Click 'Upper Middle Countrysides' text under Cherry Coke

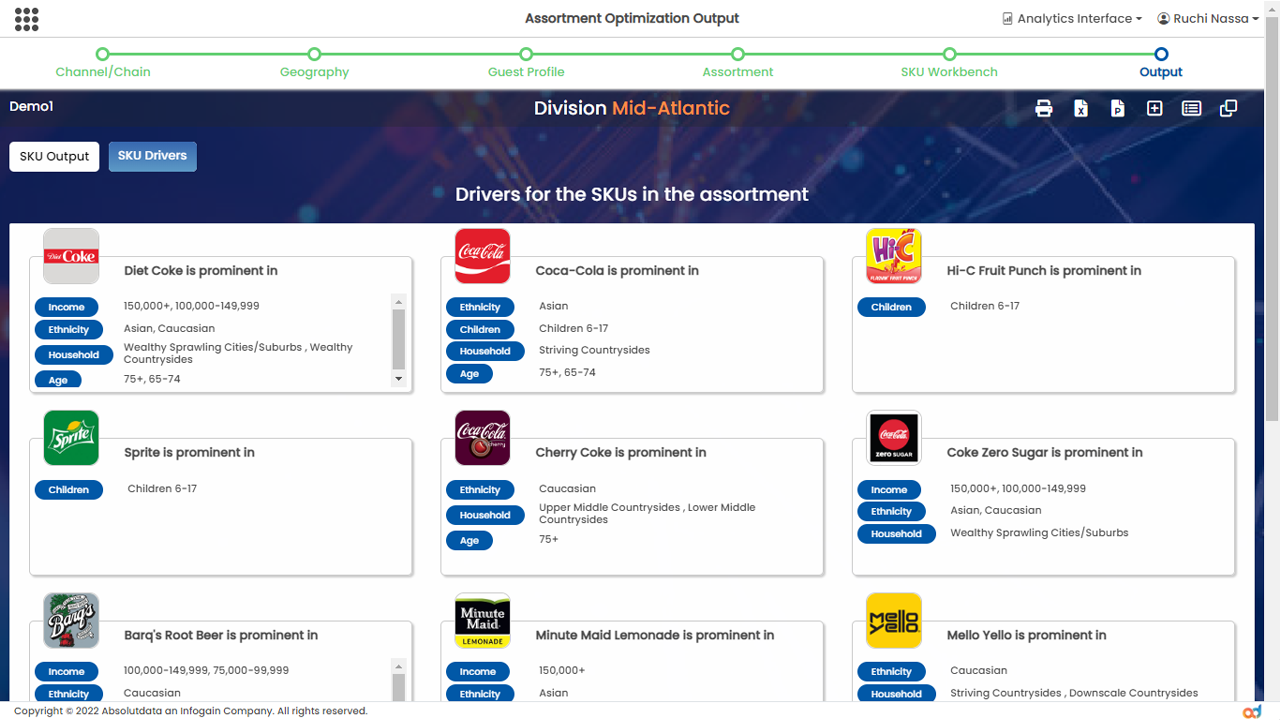point(610,508)
